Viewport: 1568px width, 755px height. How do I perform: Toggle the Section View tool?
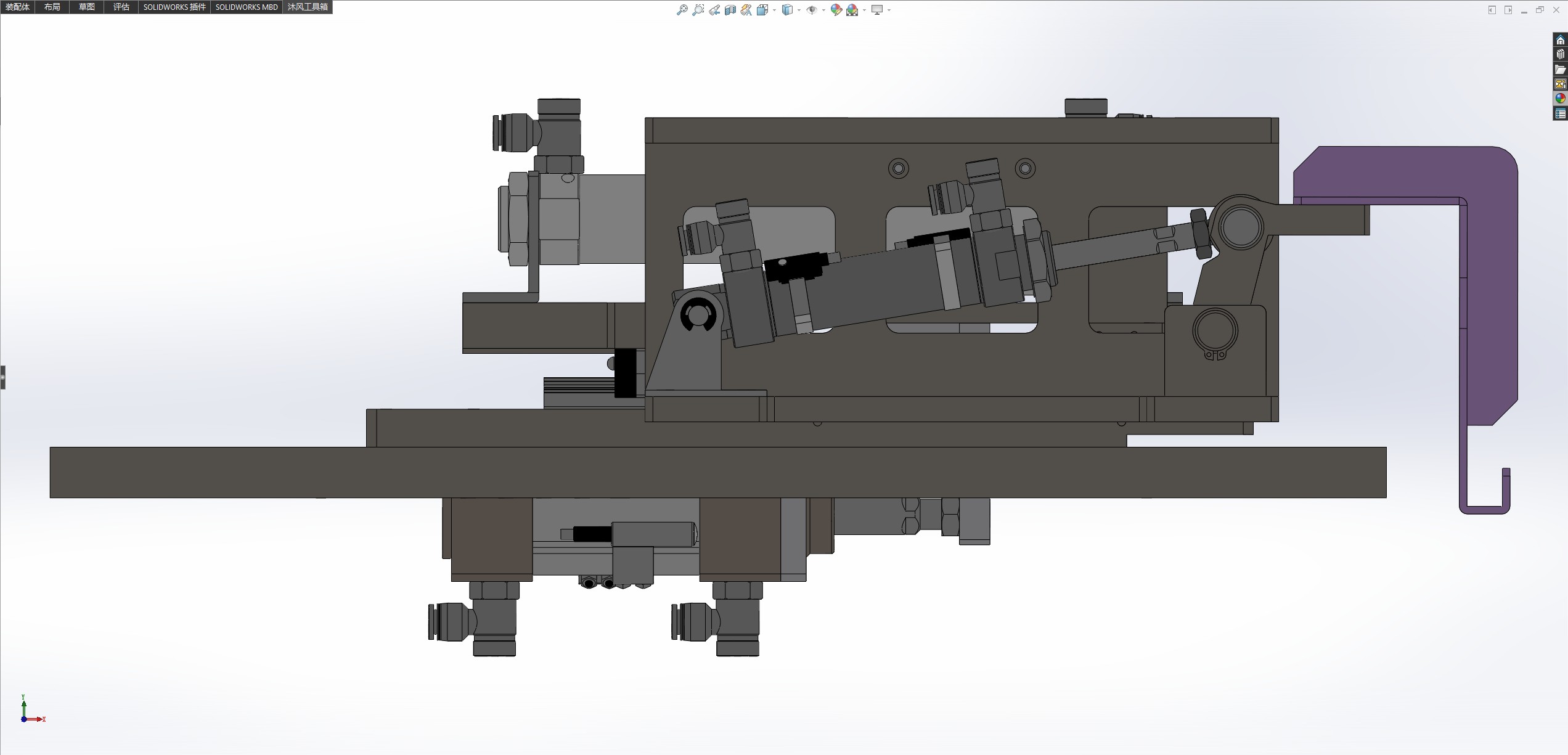pyautogui.click(x=730, y=10)
